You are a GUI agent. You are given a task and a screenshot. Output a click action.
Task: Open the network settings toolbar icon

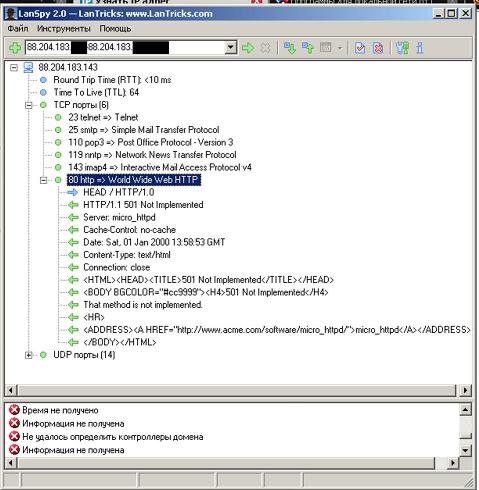click(x=402, y=48)
